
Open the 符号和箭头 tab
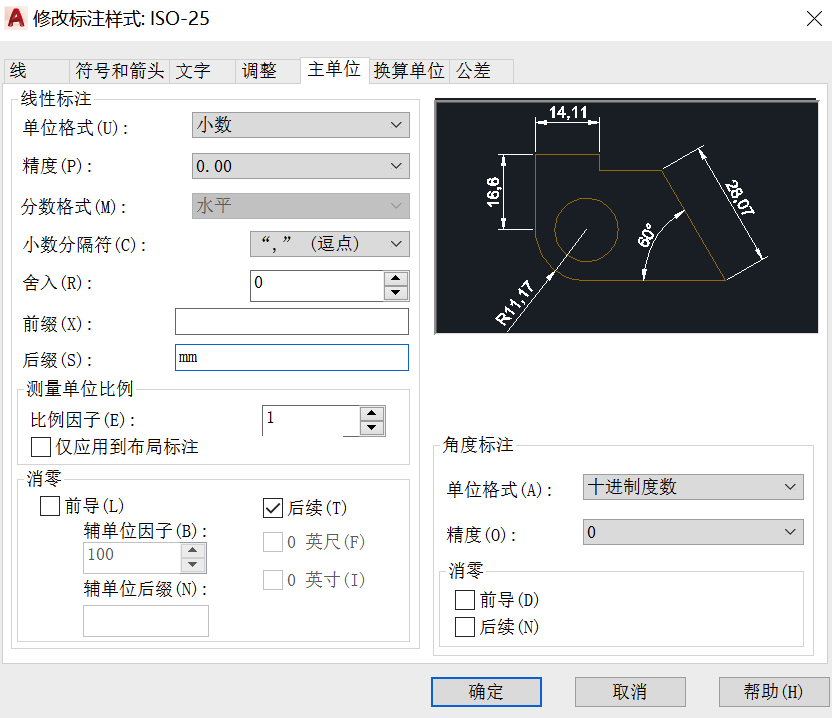click(x=119, y=71)
